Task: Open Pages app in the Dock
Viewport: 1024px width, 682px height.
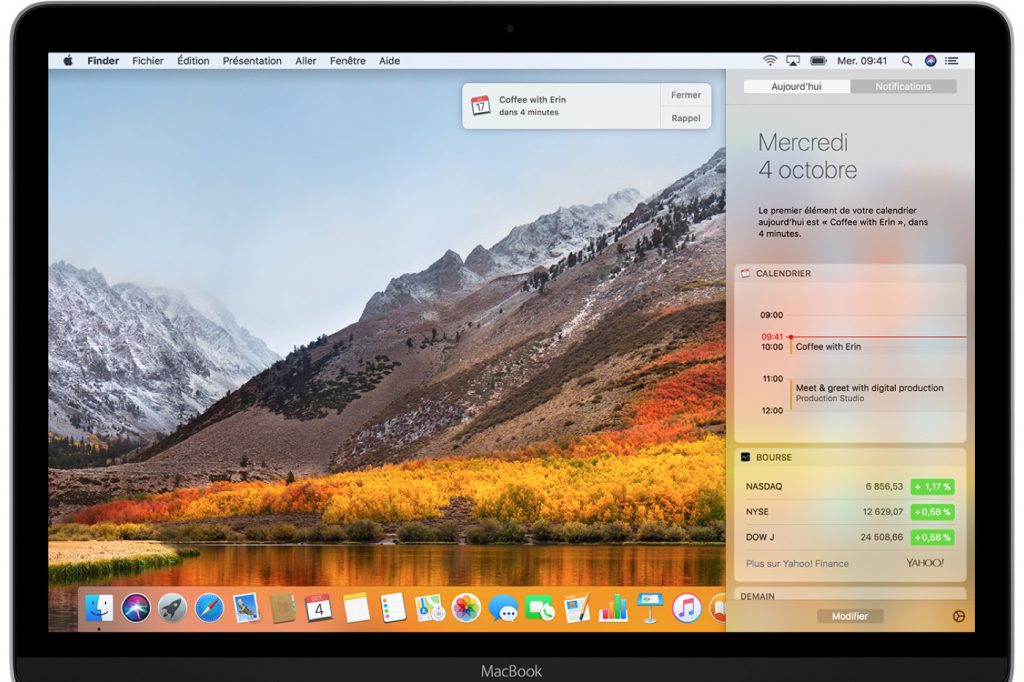Action: click(x=577, y=608)
